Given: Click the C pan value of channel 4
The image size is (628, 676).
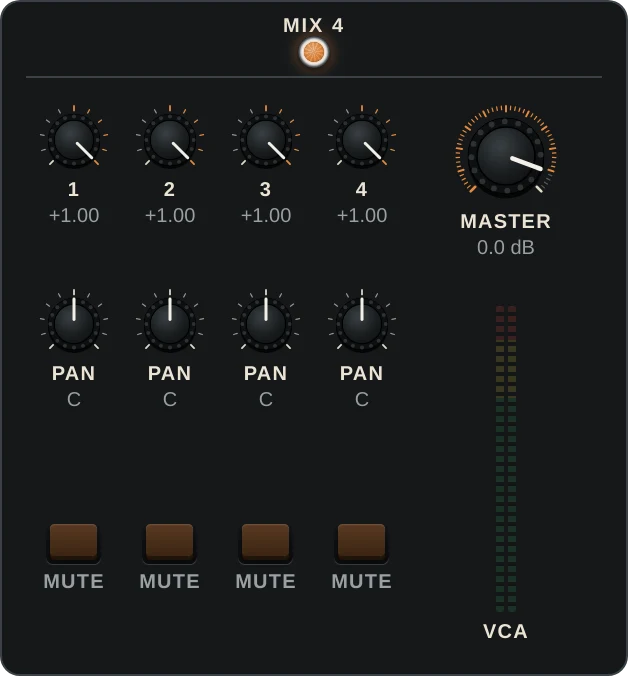Looking at the screenshot, I should click(362, 400).
